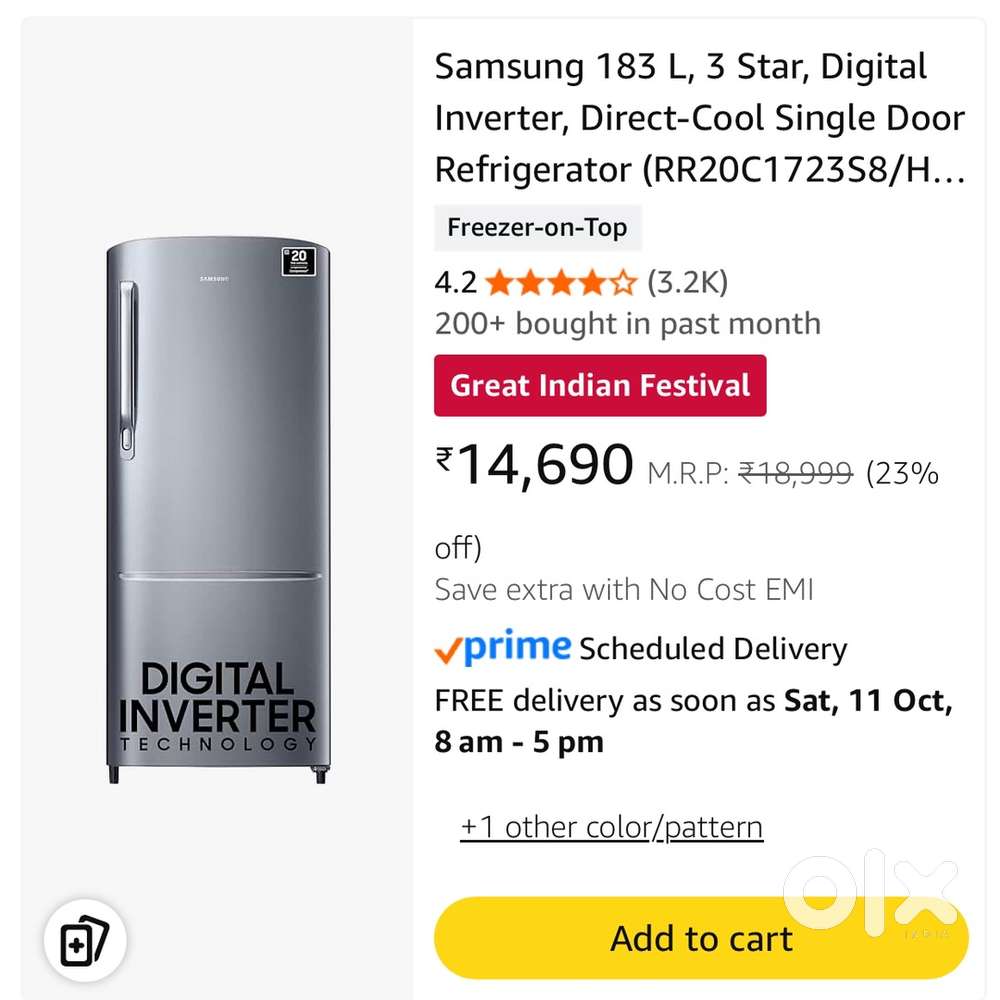Click the Samsung logo on the refrigerator
Screen dimensions: 1000x1000
coord(215,277)
